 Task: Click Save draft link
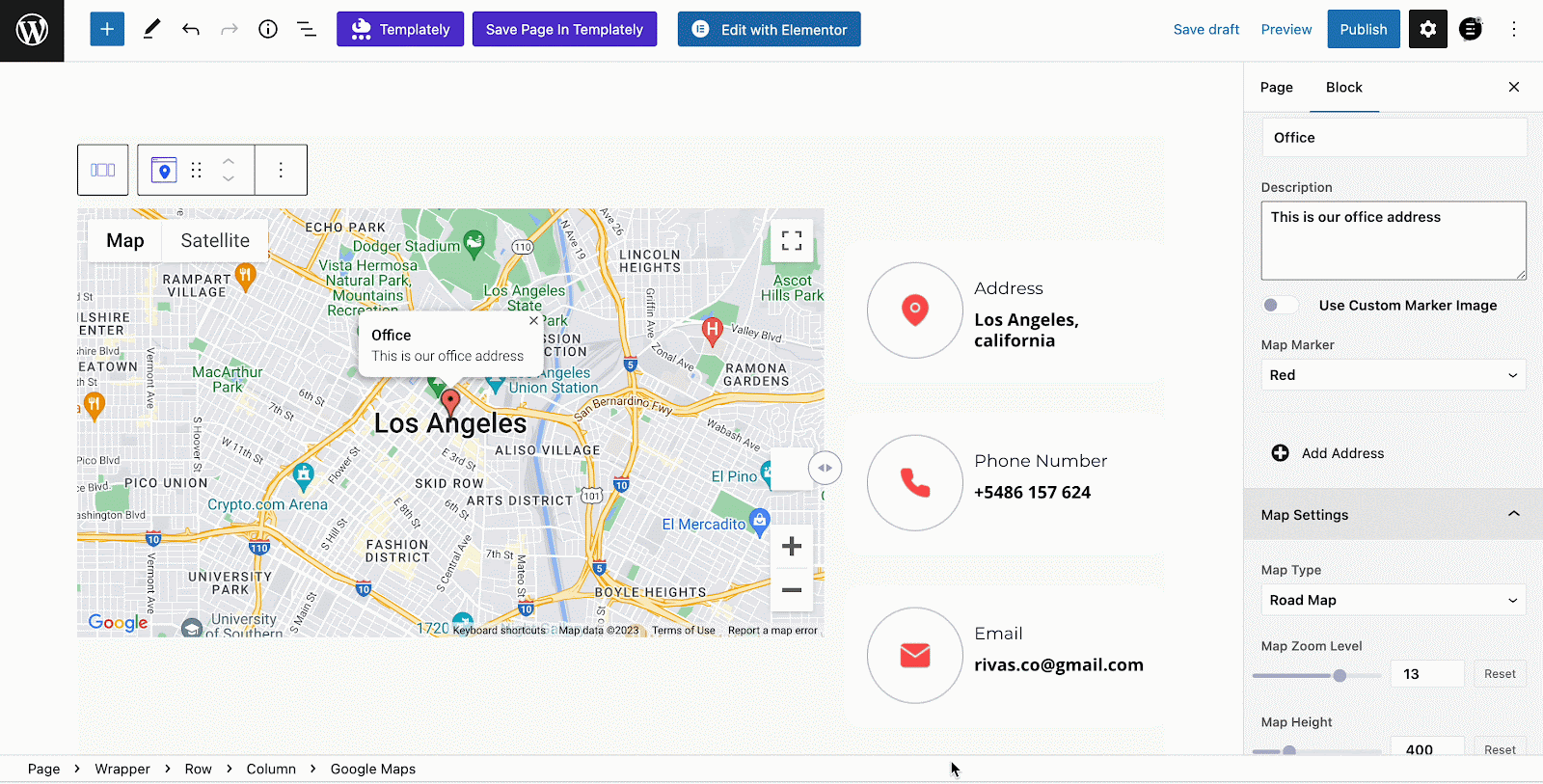[x=1206, y=29]
